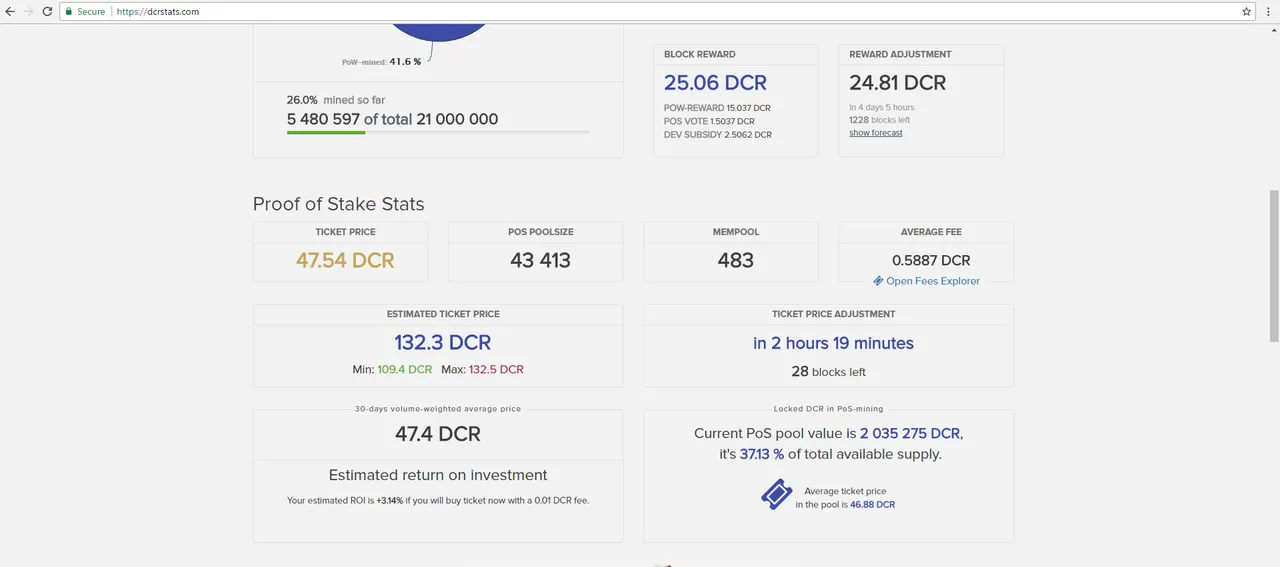The image size is (1280, 567).
Task: Click the PoW-mined 41.6 % label
Action: tap(381, 62)
